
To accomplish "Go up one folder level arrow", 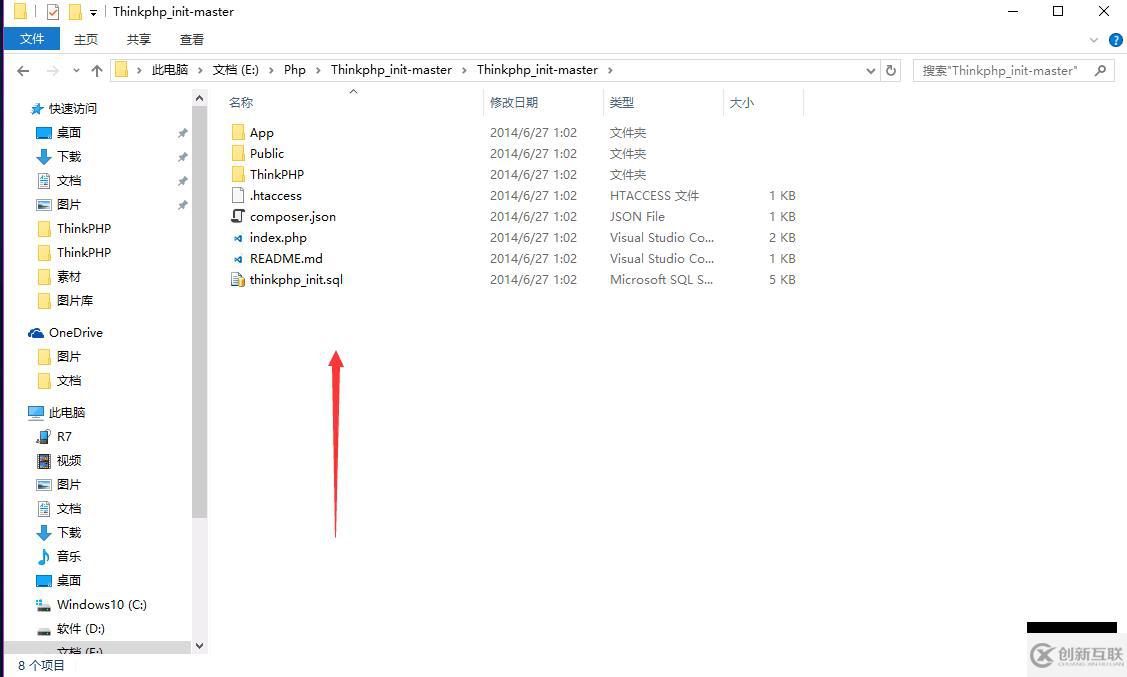I will 97,70.
